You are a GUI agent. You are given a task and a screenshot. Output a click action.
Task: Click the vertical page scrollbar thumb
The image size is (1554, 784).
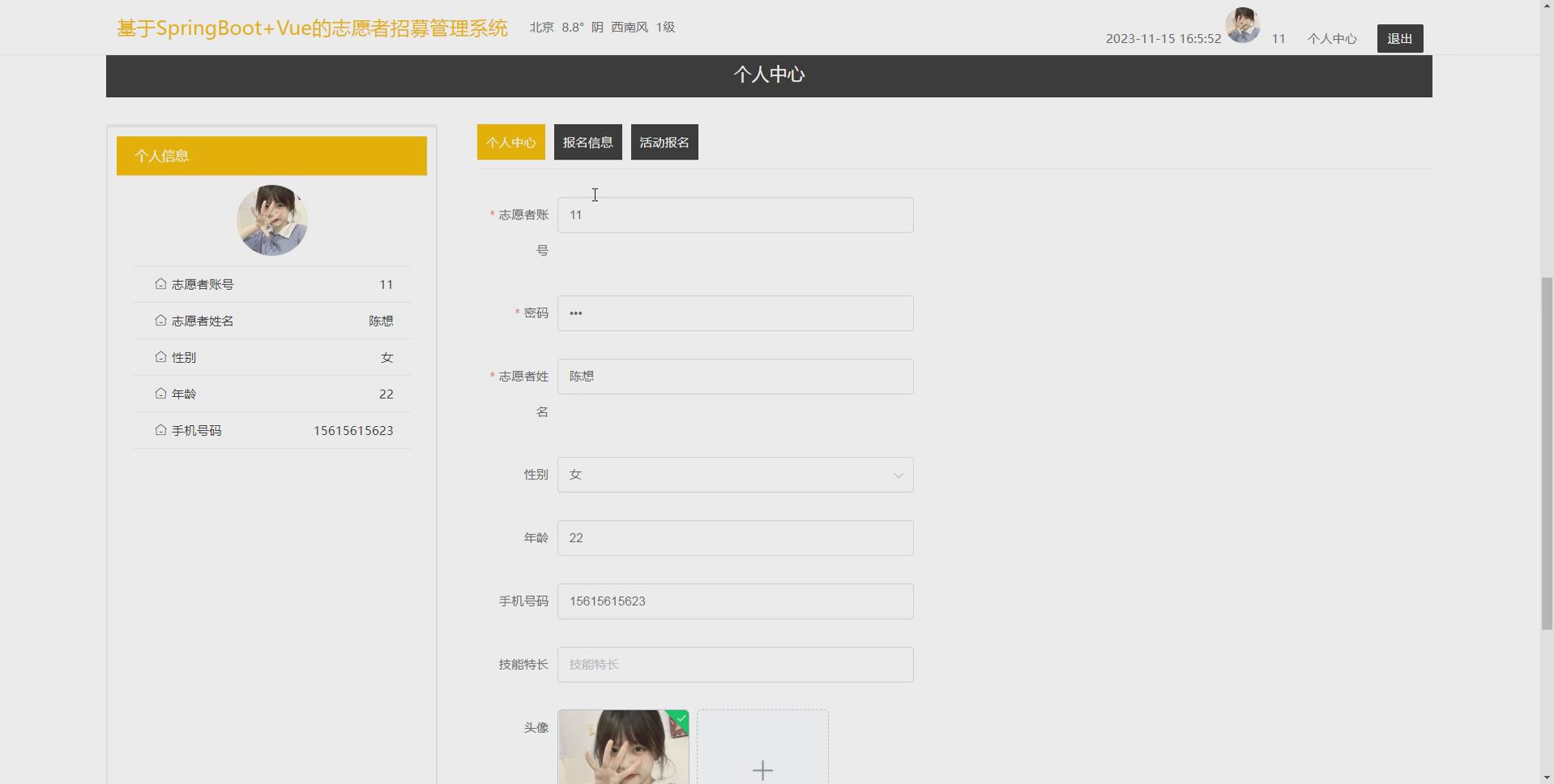1547,454
